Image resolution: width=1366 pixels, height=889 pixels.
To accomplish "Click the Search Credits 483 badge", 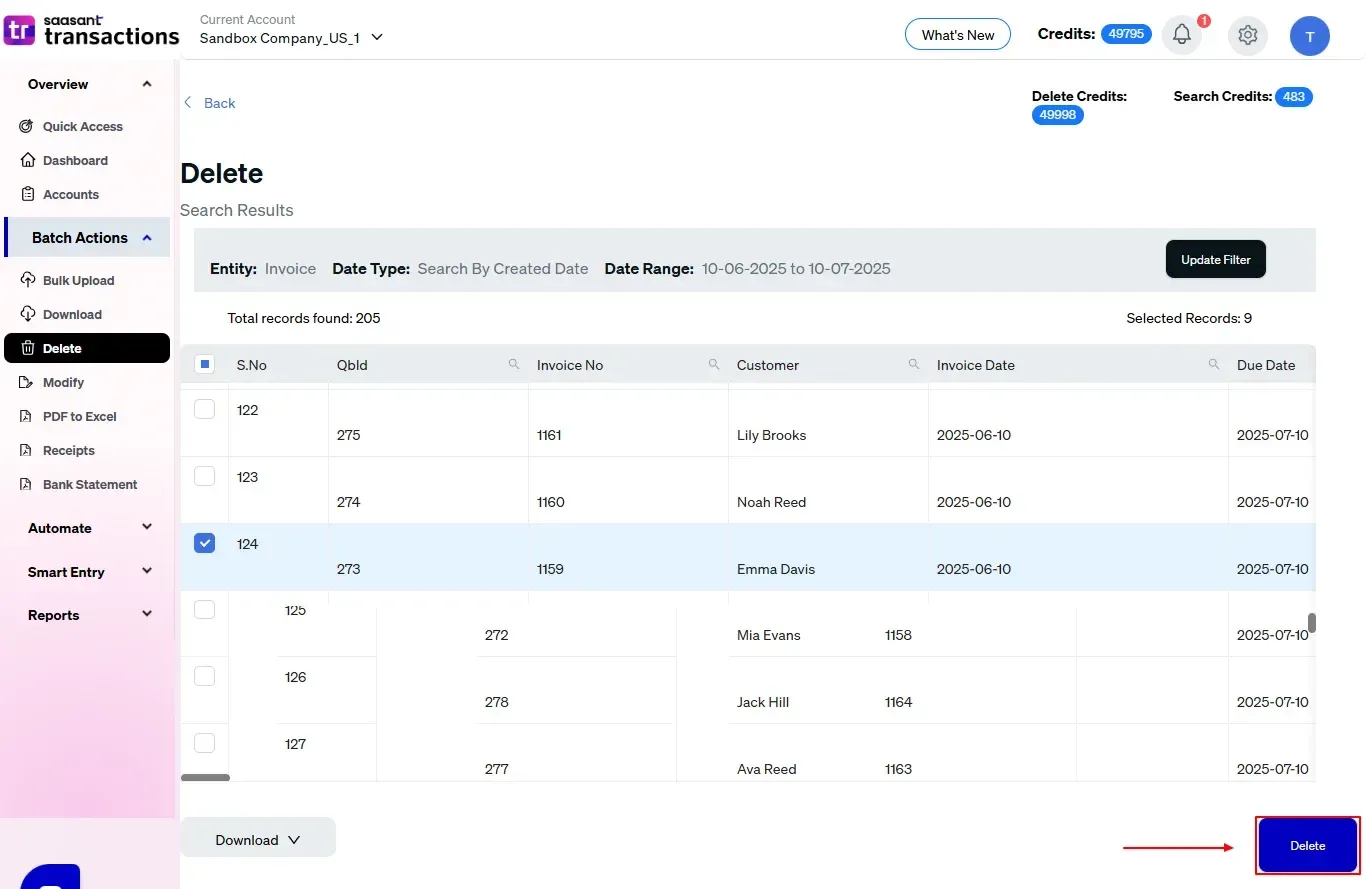I will click(x=1294, y=97).
